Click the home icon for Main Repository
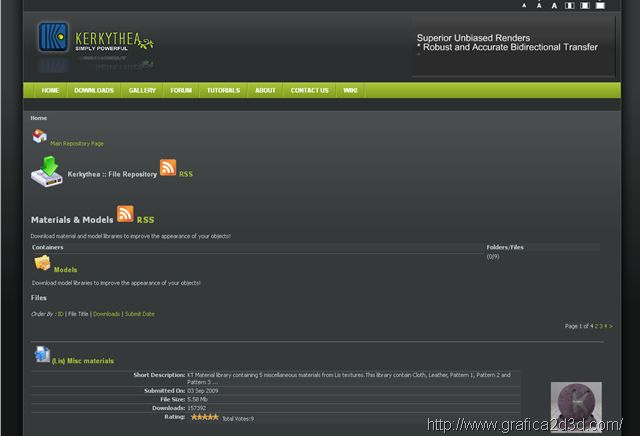This screenshot has height=436, width=640. click(x=39, y=137)
